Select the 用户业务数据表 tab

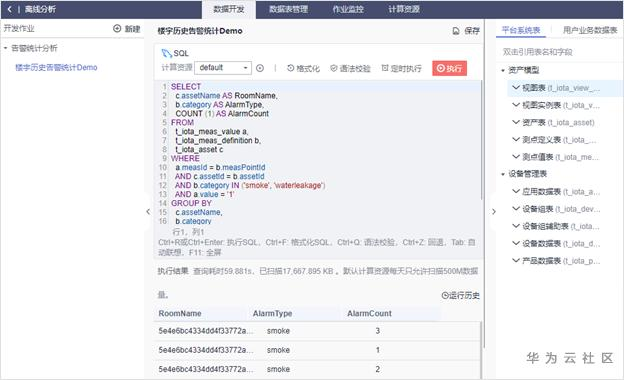click(590, 30)
